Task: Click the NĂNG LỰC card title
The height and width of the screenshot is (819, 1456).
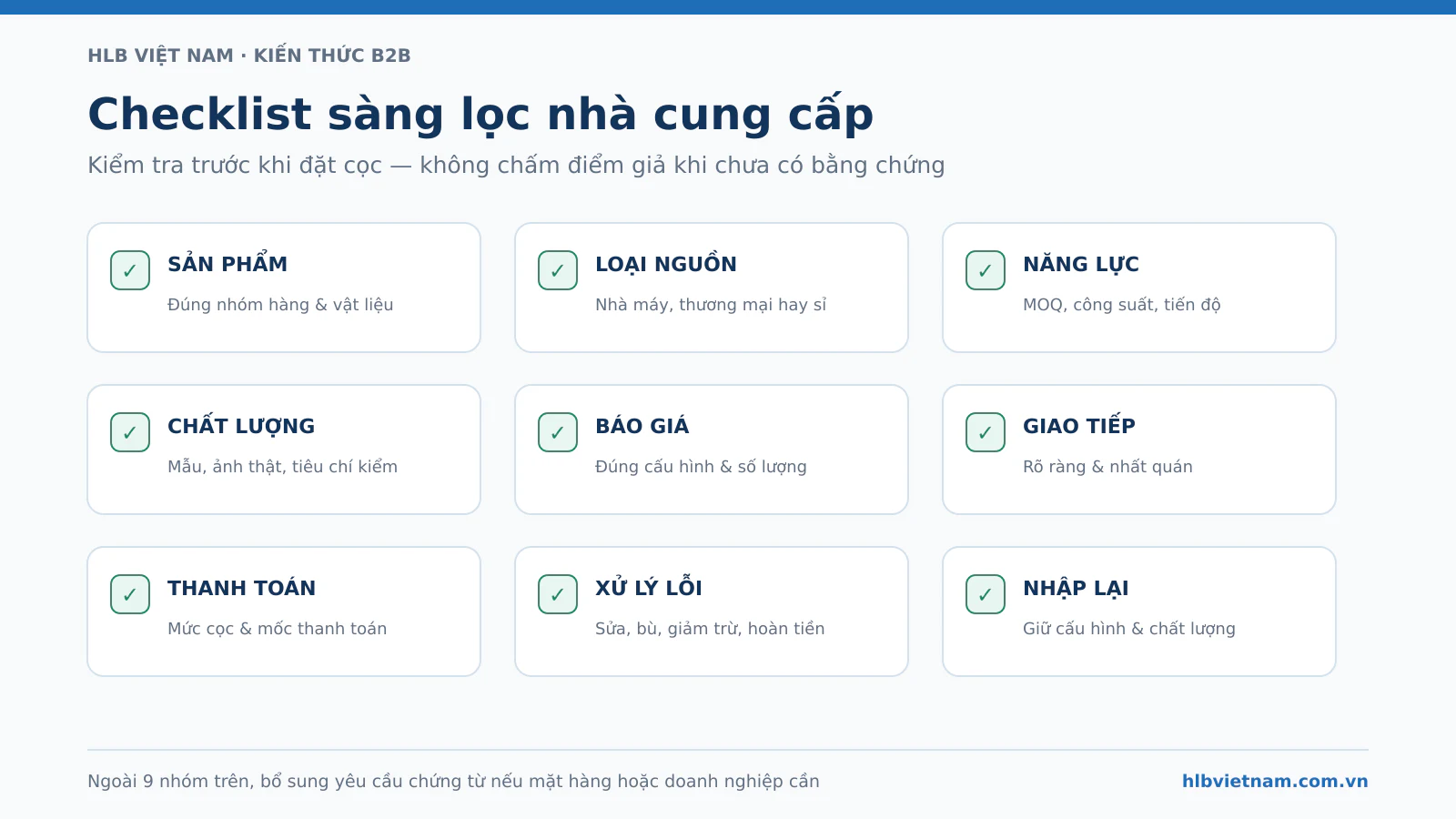Action: click(1081, 264)
